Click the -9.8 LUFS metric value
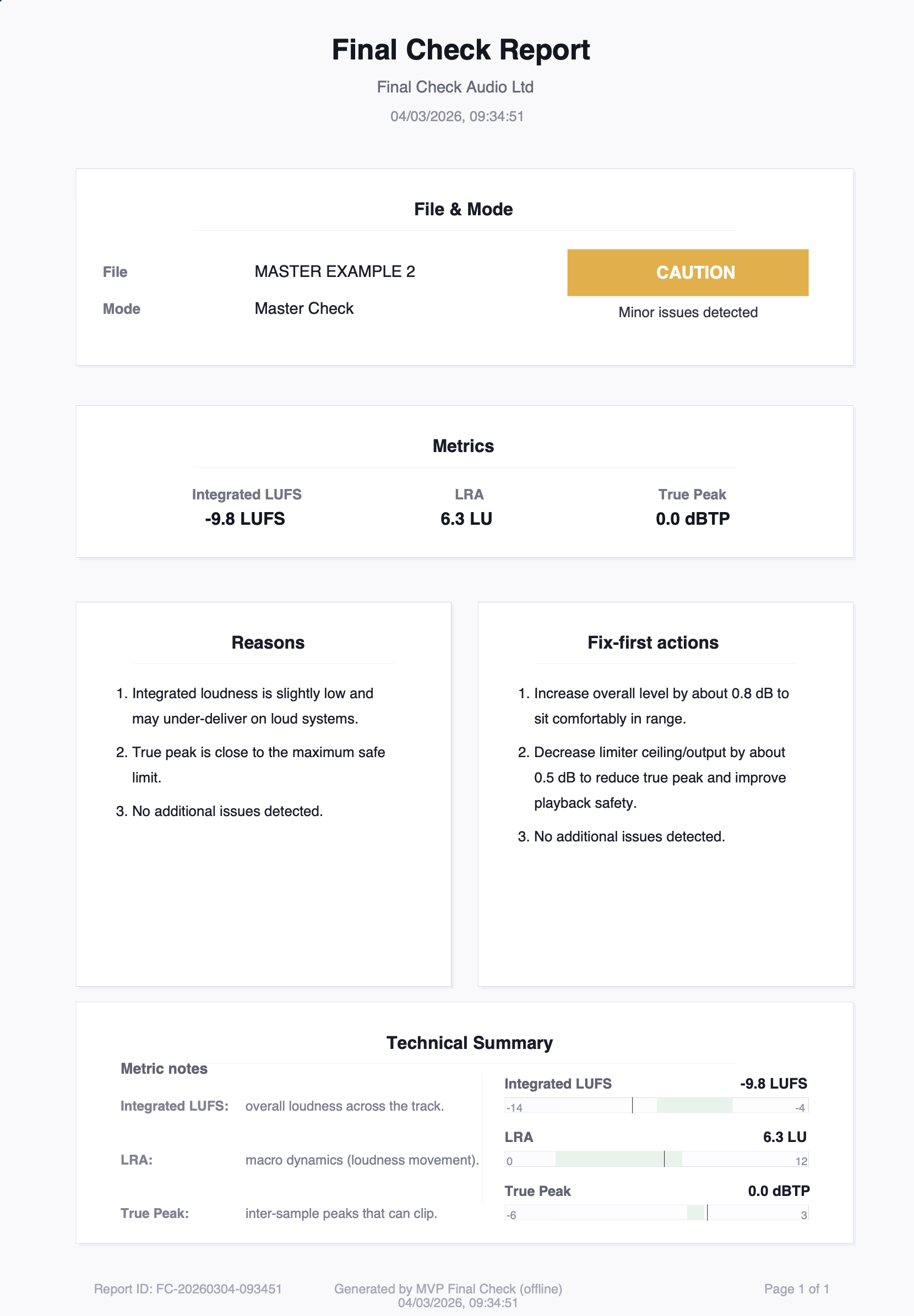The width and height of the screenshot is (914, 1316). click(x=245, y=519)
